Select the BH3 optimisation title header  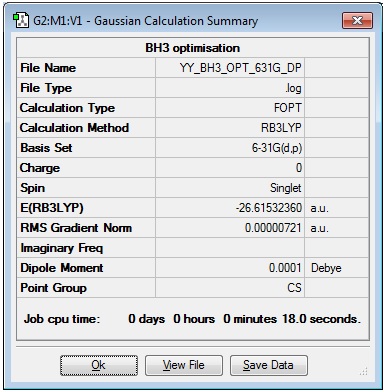[x=193, y=48]
